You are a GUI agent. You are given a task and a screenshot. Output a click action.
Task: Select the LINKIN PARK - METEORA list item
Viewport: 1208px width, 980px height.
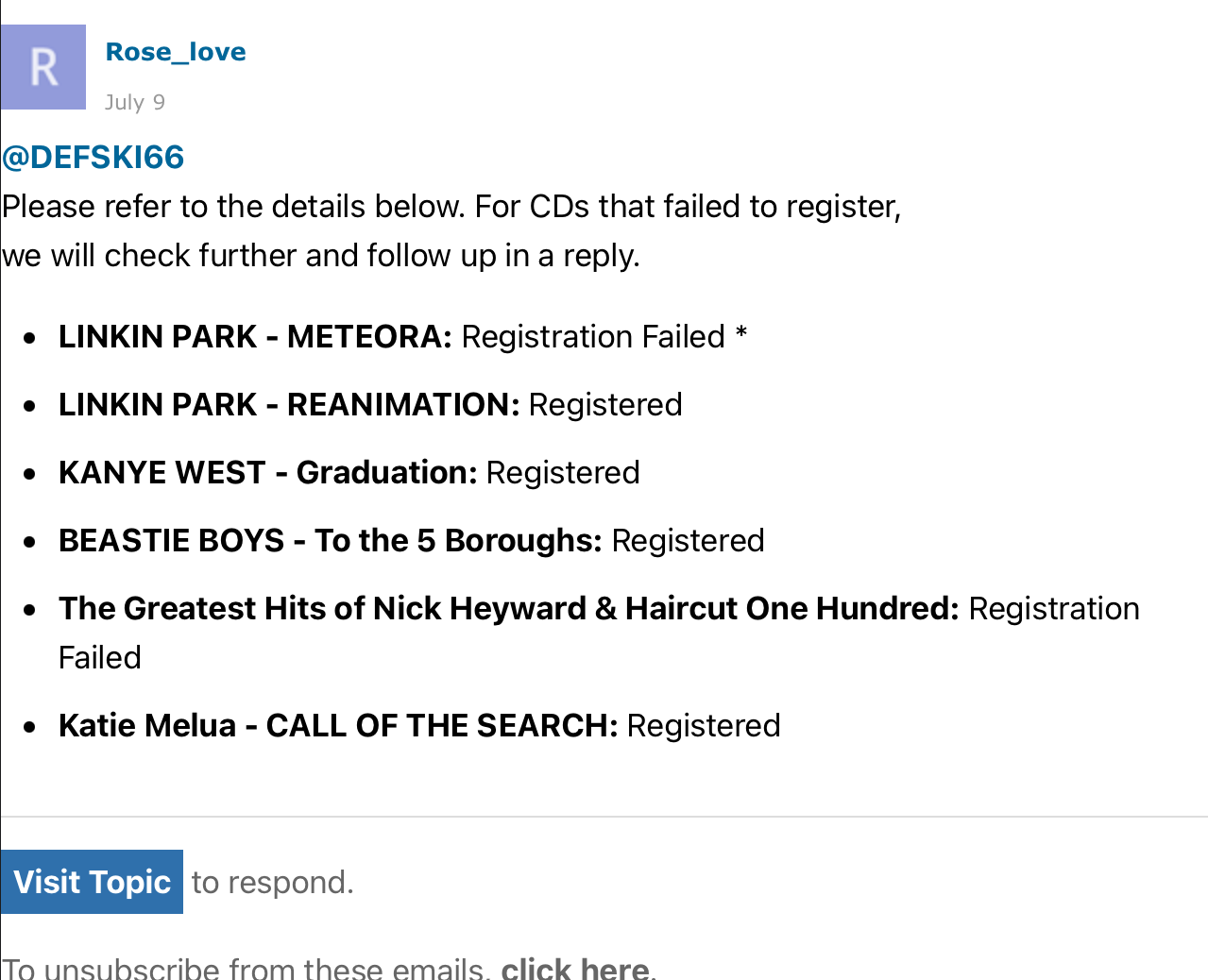403,336
